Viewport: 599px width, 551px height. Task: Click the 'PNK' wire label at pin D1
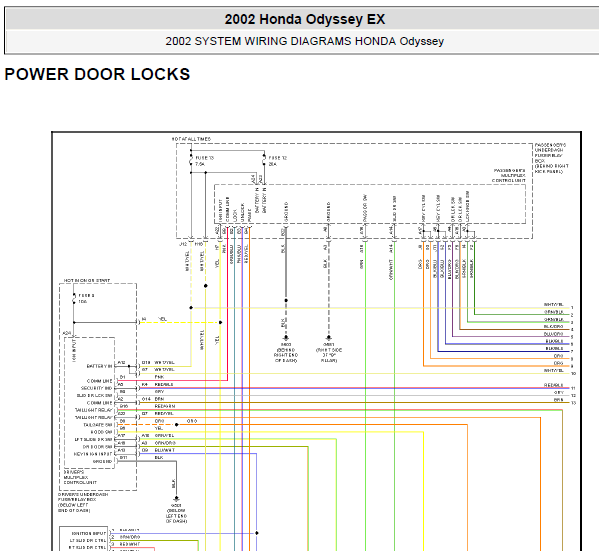pos(159,377)
